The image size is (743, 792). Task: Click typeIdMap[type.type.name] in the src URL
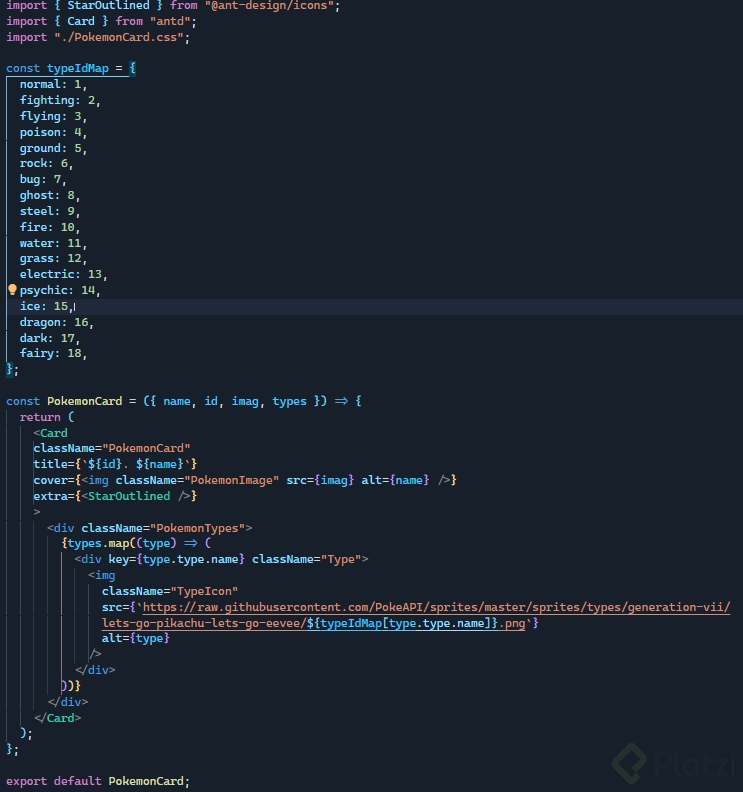coord(405,623)
